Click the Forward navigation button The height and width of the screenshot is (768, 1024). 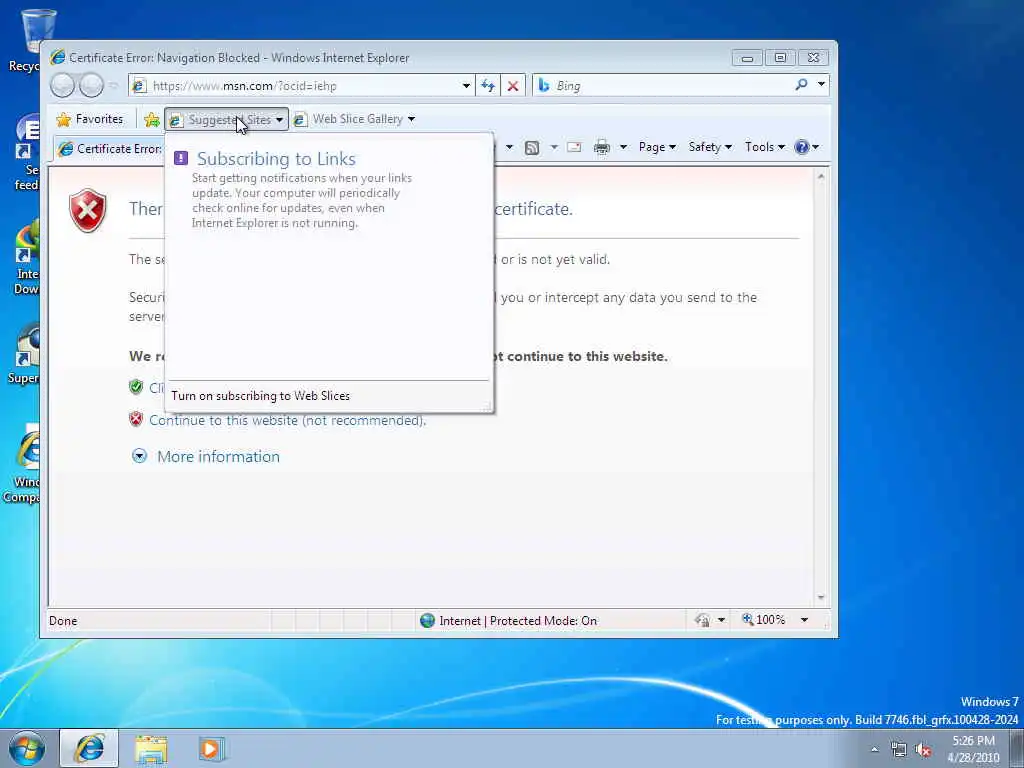[x=91, y=86]
